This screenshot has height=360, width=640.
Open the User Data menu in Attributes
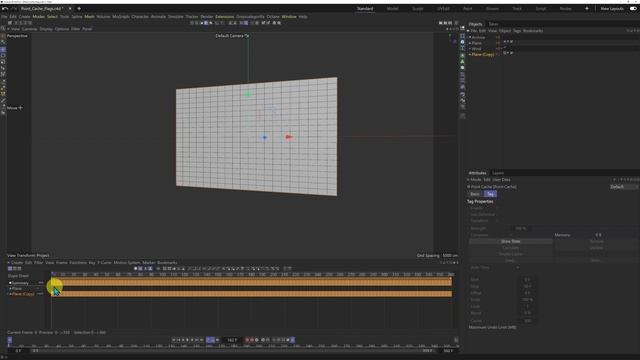click(501, 180)
